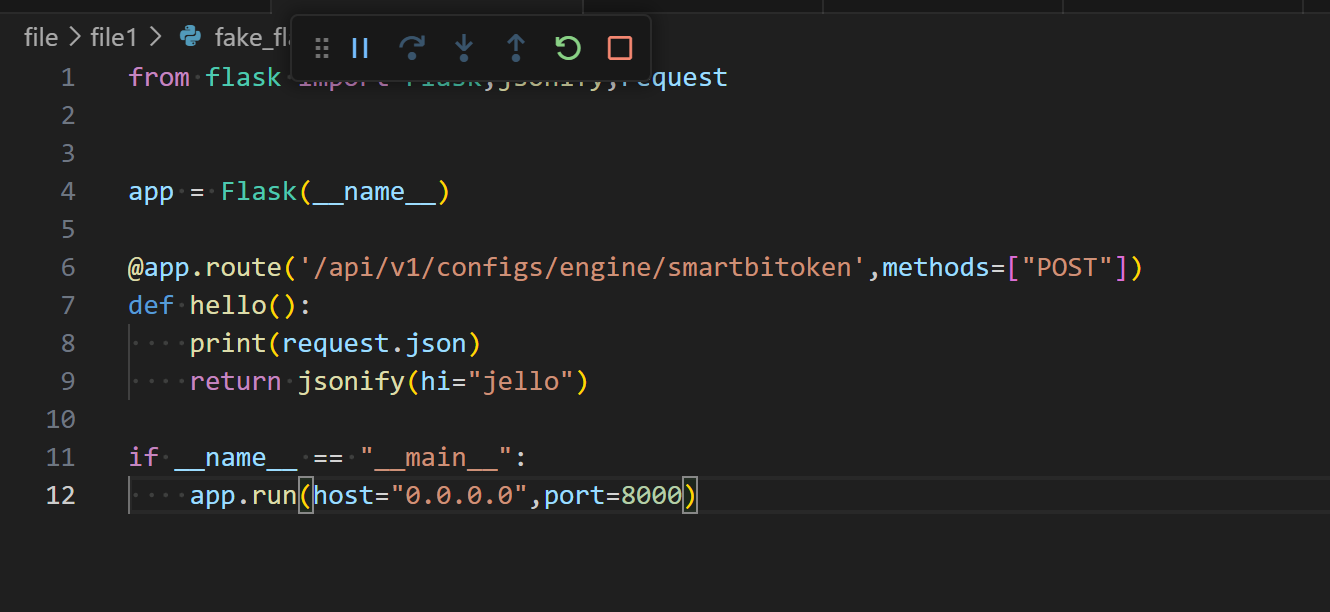The height and width of the screenshot is (612, 1330).
Task: Click the debug toolbar drag handle
Action: coord(322,48)
